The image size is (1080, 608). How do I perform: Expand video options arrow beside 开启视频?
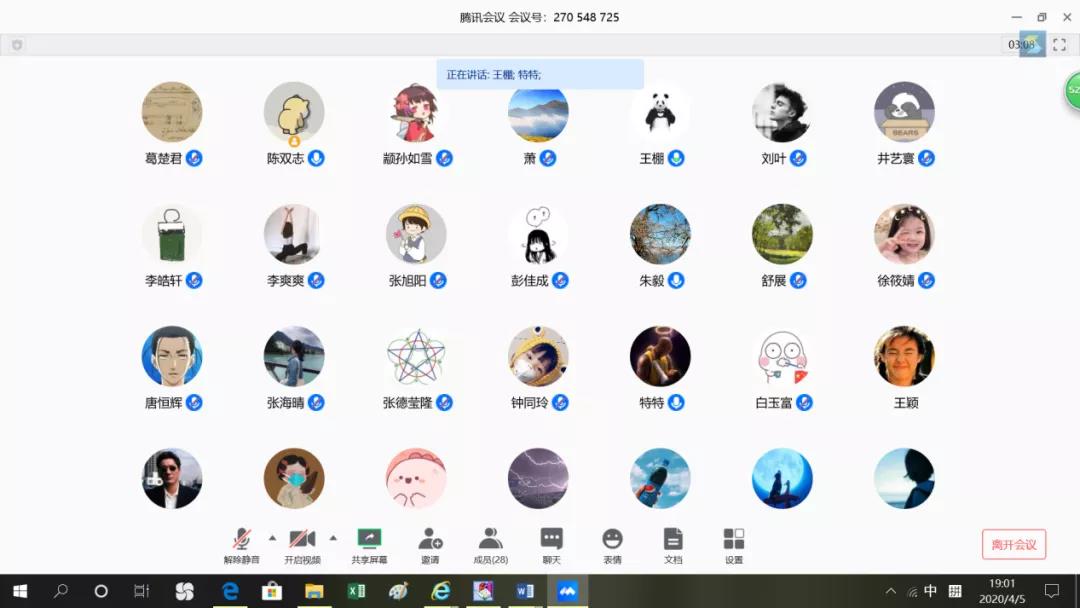point(333,538)
